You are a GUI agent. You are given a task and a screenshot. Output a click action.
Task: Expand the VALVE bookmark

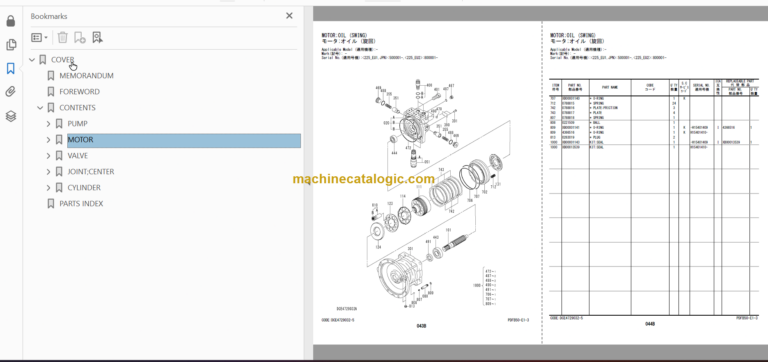[48, 156]
